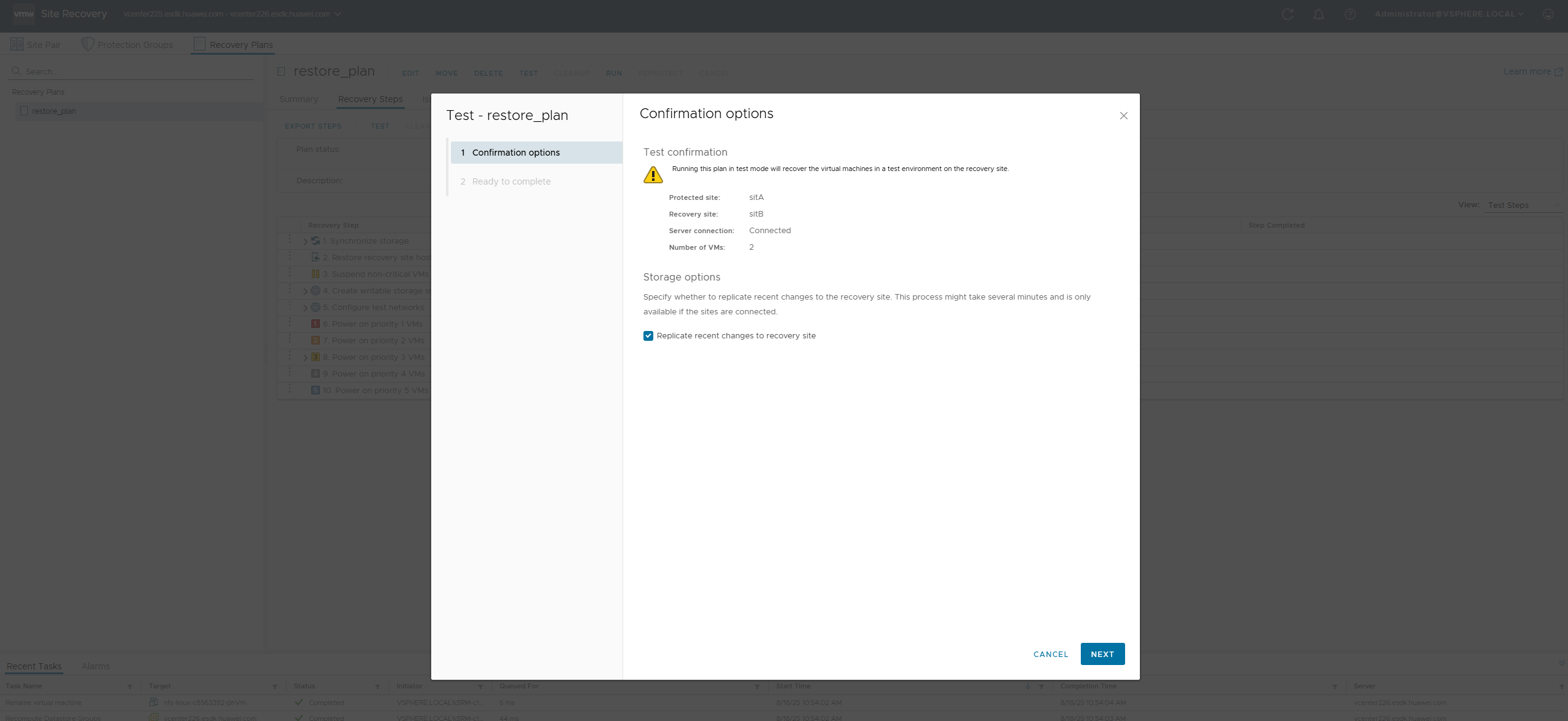Click MOVE in plan toolbar
This screenshot has width=1568, height=721.
pos(447,73)
